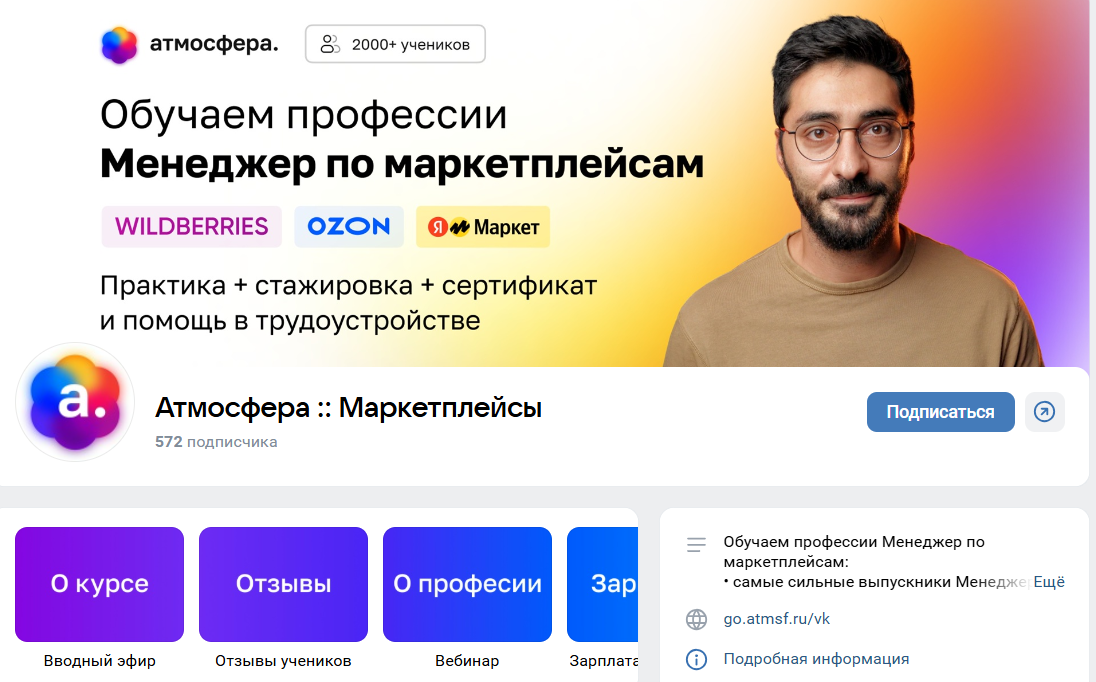
Task: Click the people icon in 2000+ учеников badge
Action: click(x=330, y=44)
